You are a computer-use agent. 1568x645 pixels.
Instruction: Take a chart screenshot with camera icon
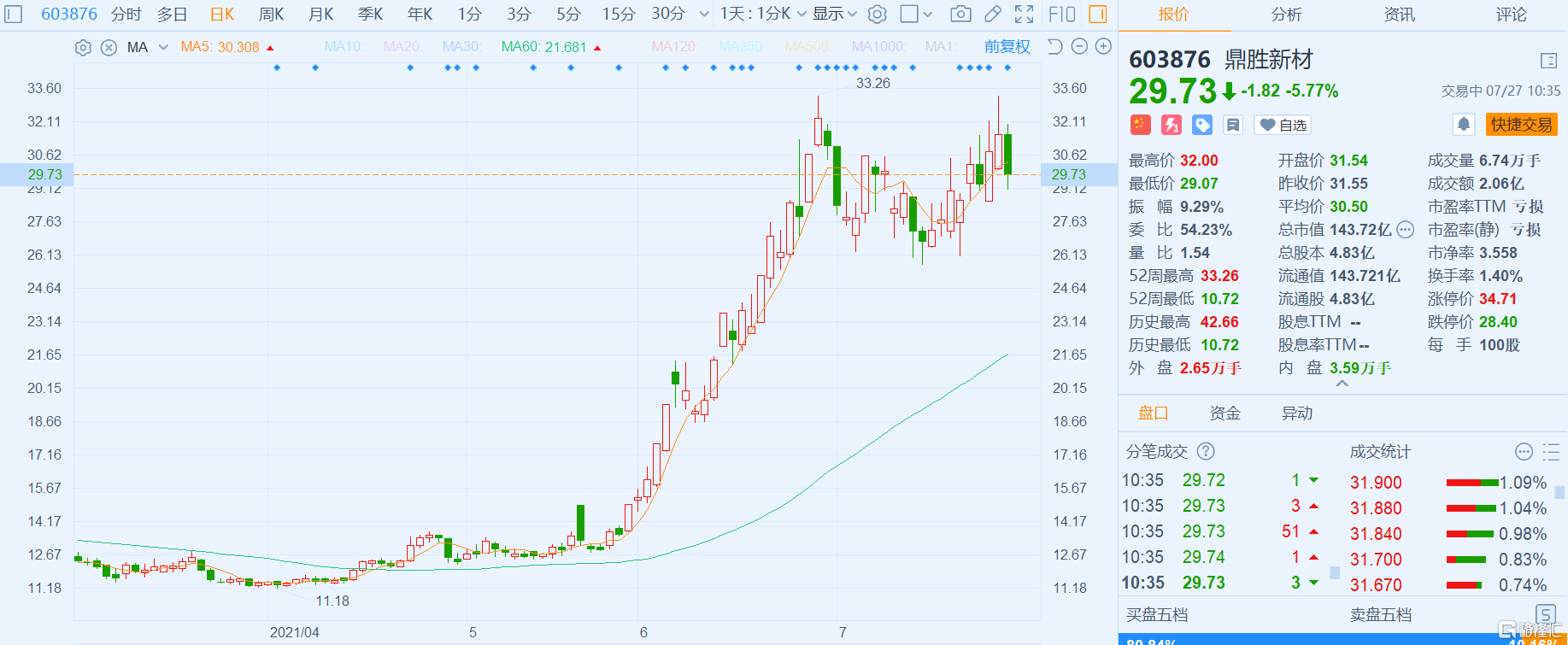960,15
